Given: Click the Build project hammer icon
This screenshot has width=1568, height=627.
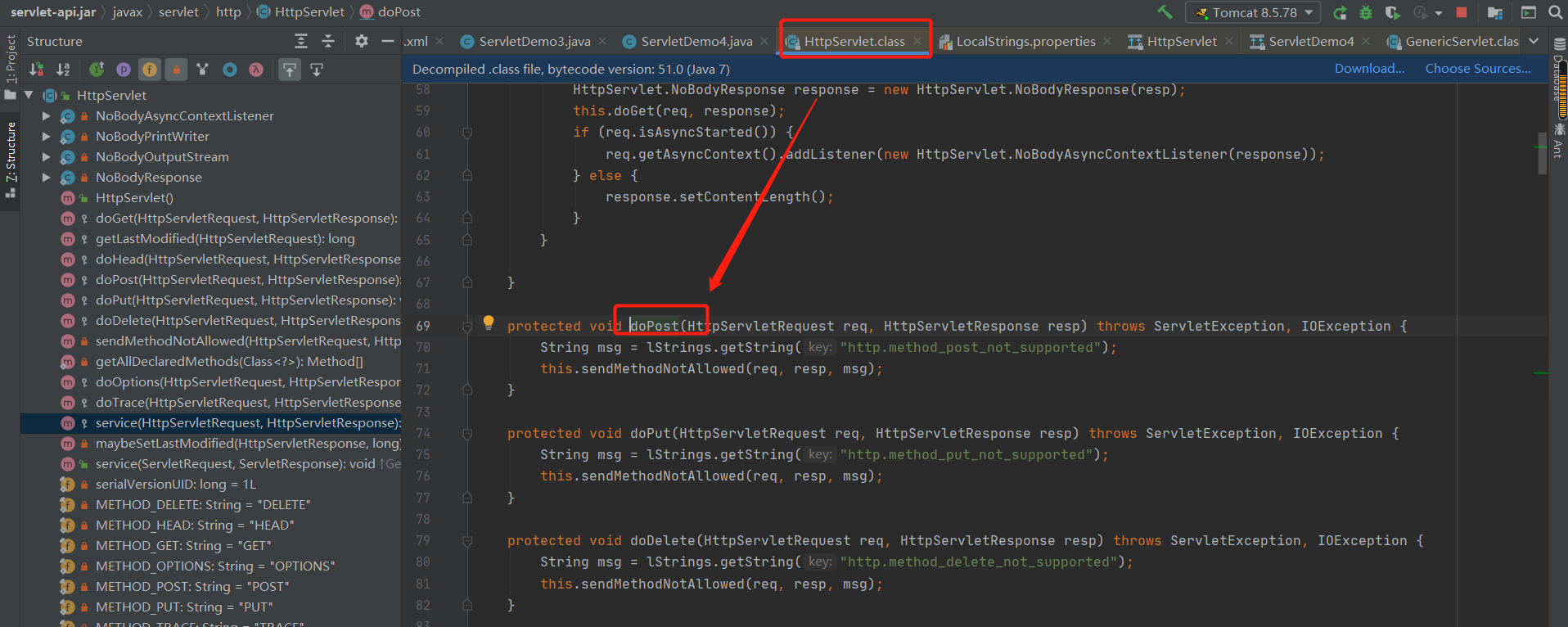Looking at the screenshot, I should [1165, 12].
